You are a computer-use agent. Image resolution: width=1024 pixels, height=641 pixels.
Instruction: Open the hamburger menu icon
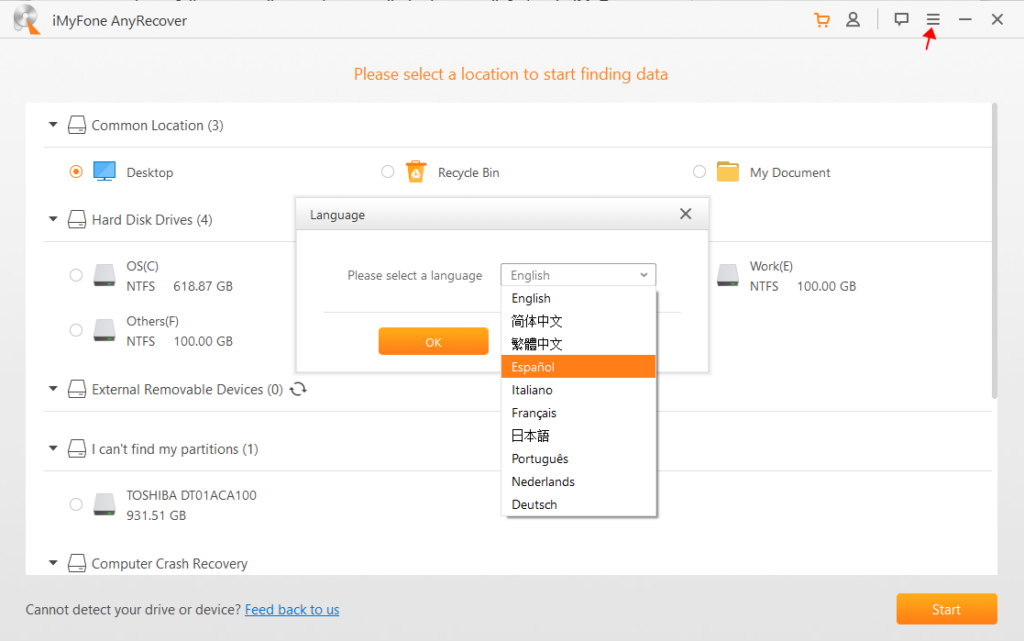click(933, 20)
